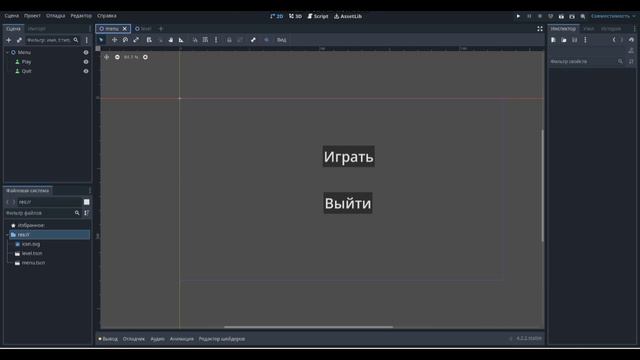The image size is (640, 360).
Task: Go to previous object in Inspector history
Action: (x=614, y=40)
